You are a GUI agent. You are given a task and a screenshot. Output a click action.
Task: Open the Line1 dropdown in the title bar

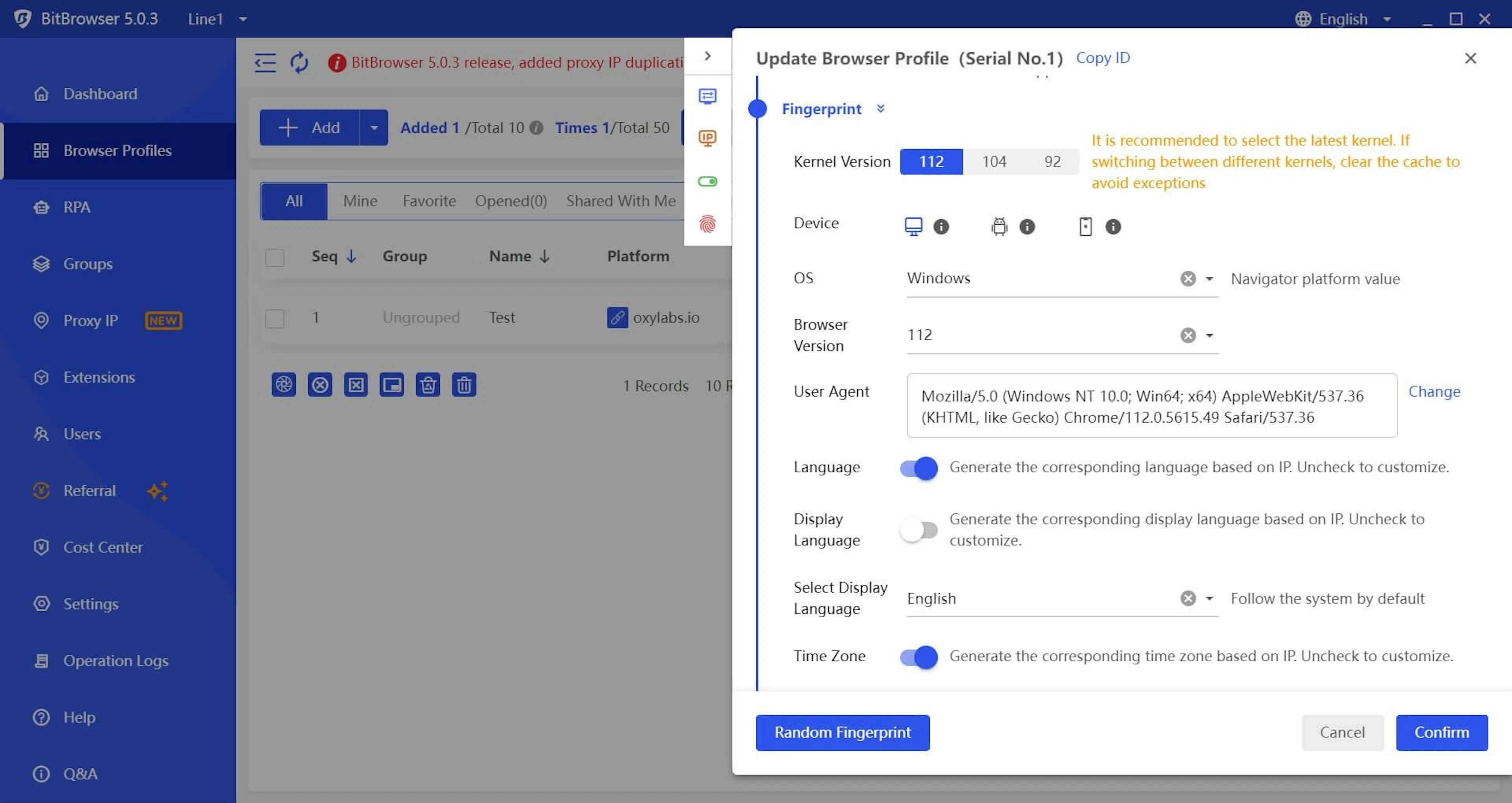click(217, 19)
